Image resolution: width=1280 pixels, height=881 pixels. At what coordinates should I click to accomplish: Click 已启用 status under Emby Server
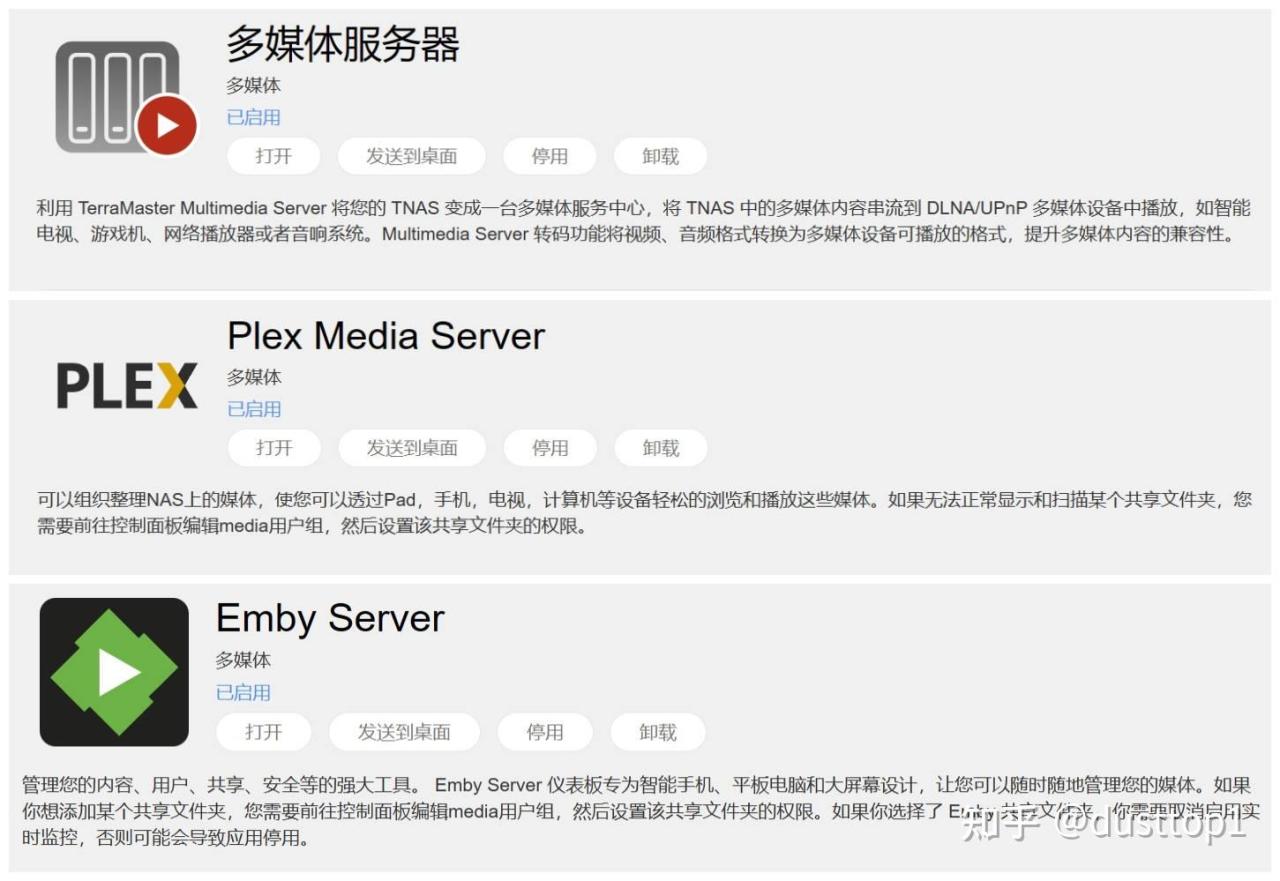pyautogui.click(x=243, y=692)
